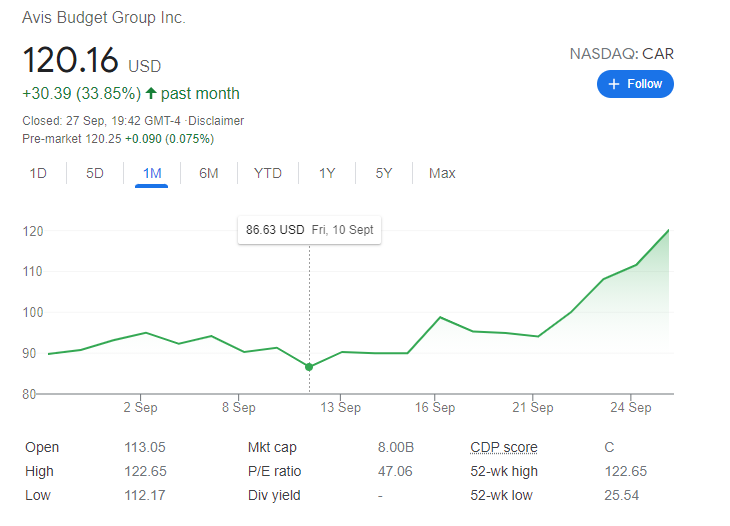Click the 24 Sep axis label
Screen dimensions: 730x526
coord(631,408)
